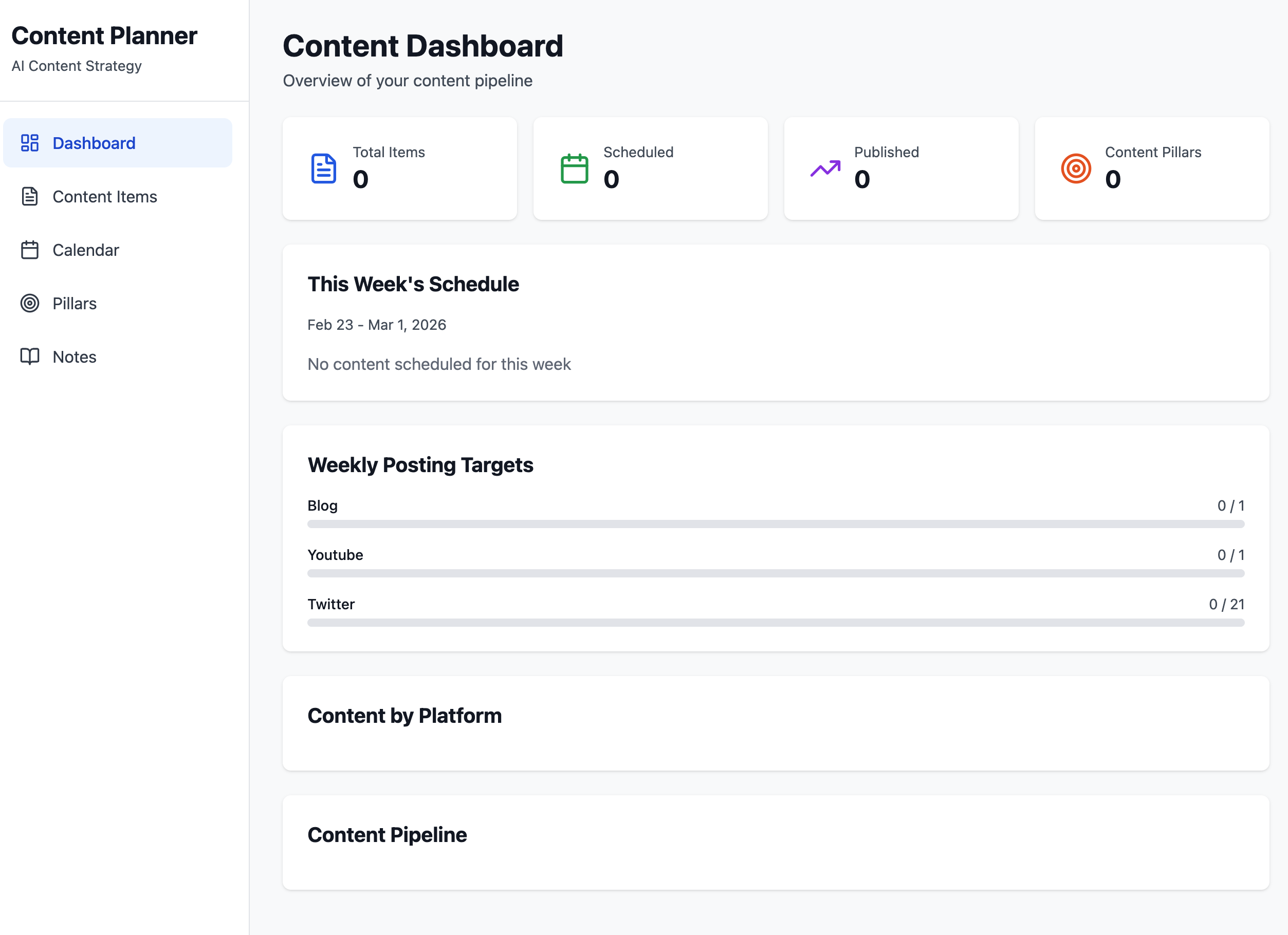Click the Youtube posting target progress bar

775,573
